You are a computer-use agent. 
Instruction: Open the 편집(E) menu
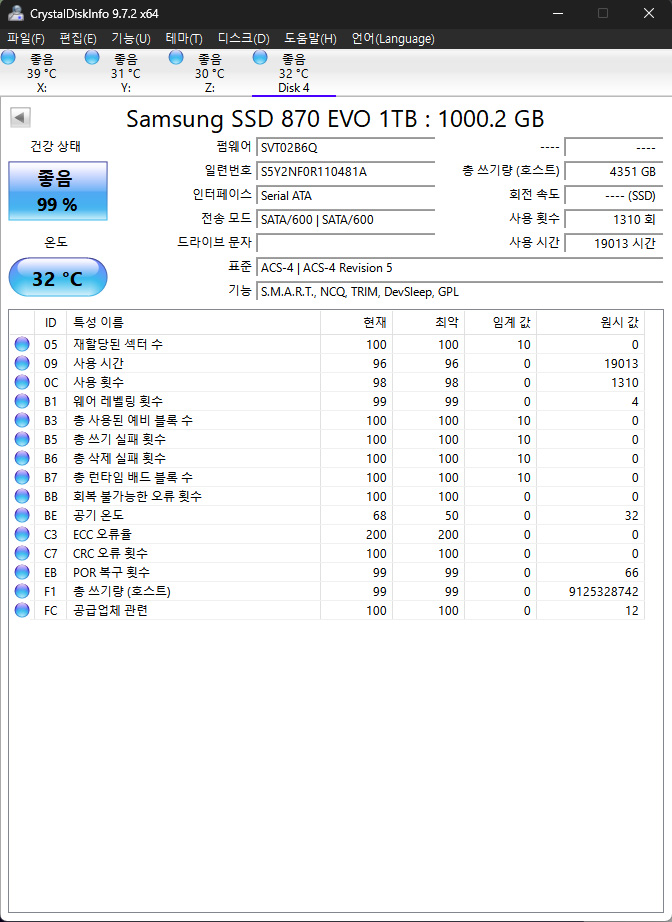pyautogui.click(x=78, y=39)
